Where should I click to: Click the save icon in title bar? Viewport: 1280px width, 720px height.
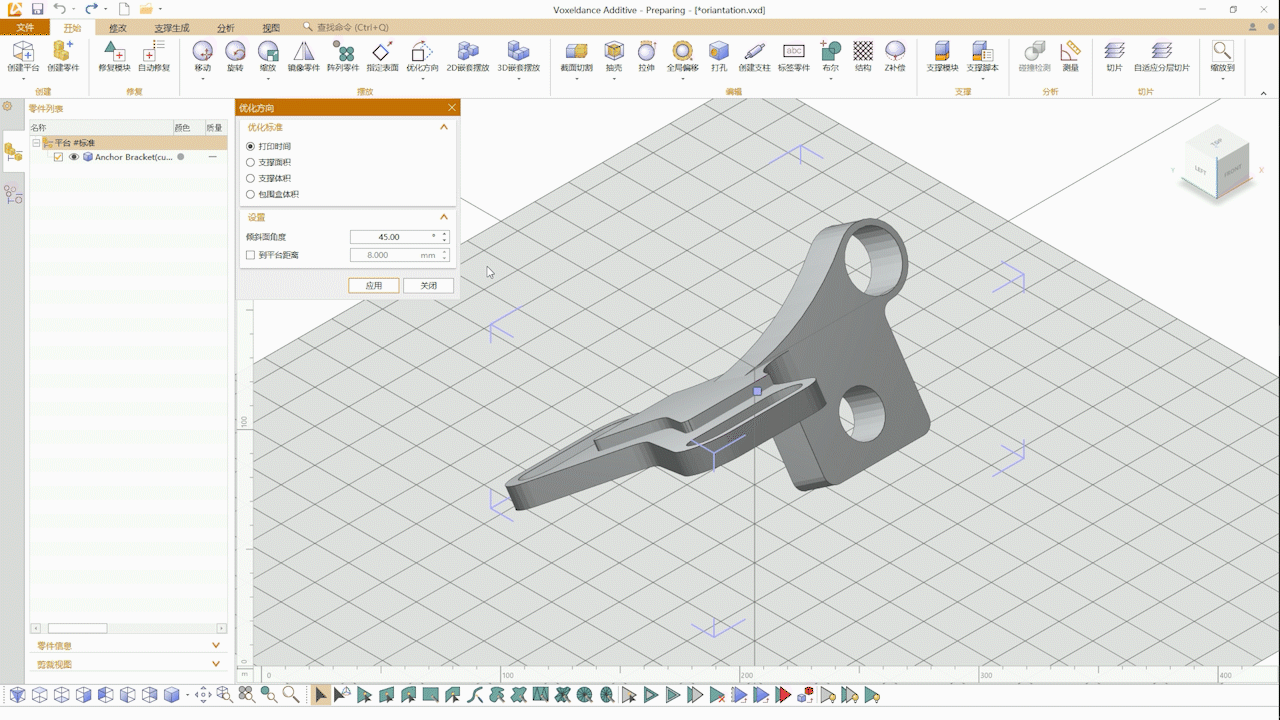[38, 9]
